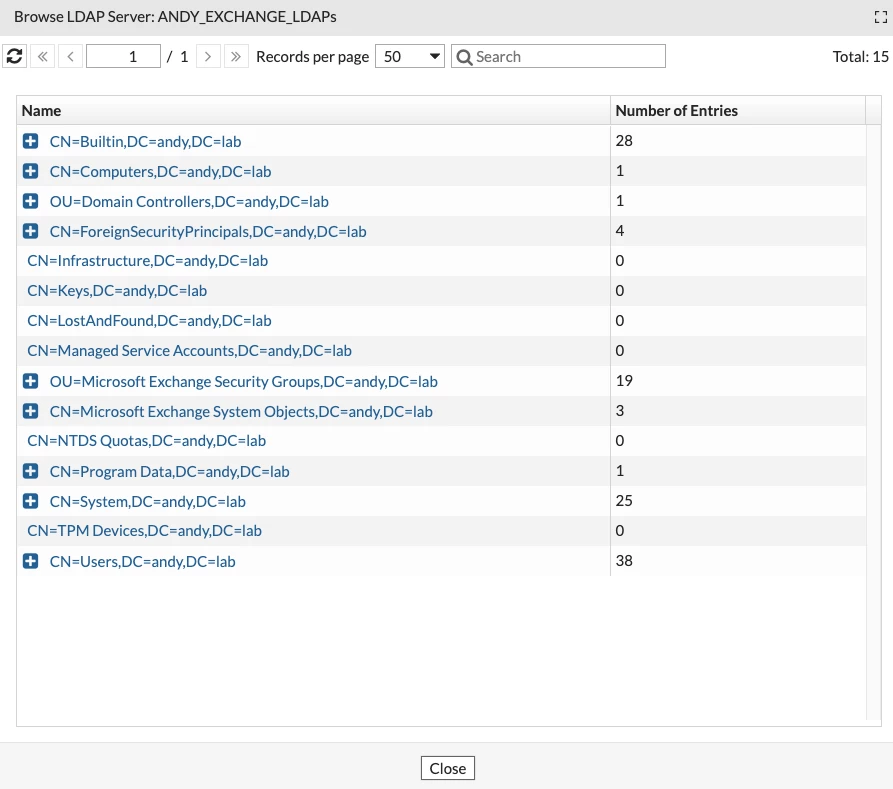Image resolution: width=893 pixels, height=789 pixels.
Task: Open CN=NTDS Quotas,DC=andy,DC=lab link
Action: (x=146, y=441)
